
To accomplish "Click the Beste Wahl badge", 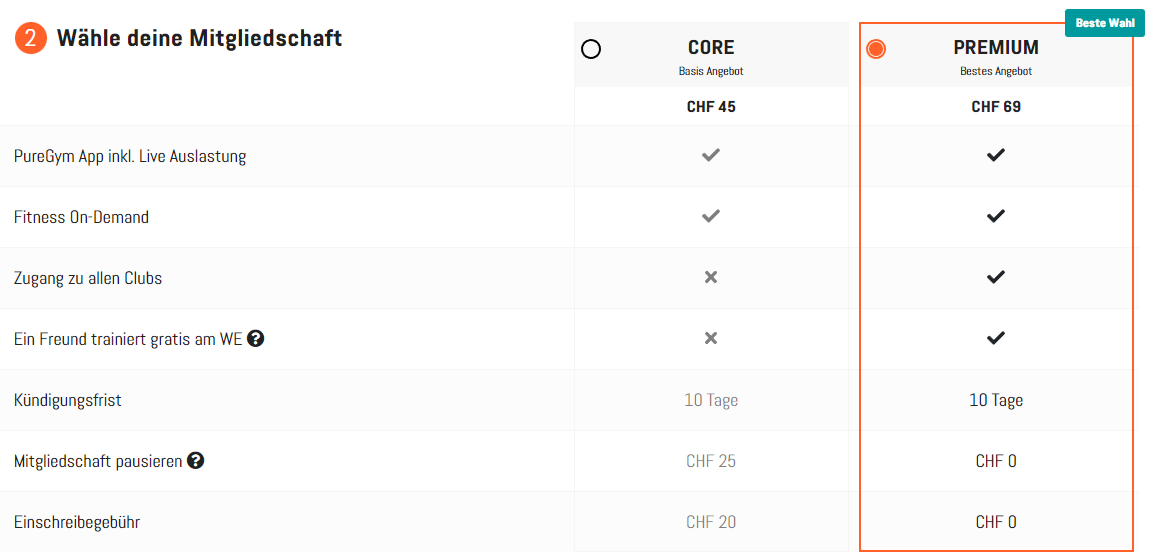I will [x=1104, y=23].
